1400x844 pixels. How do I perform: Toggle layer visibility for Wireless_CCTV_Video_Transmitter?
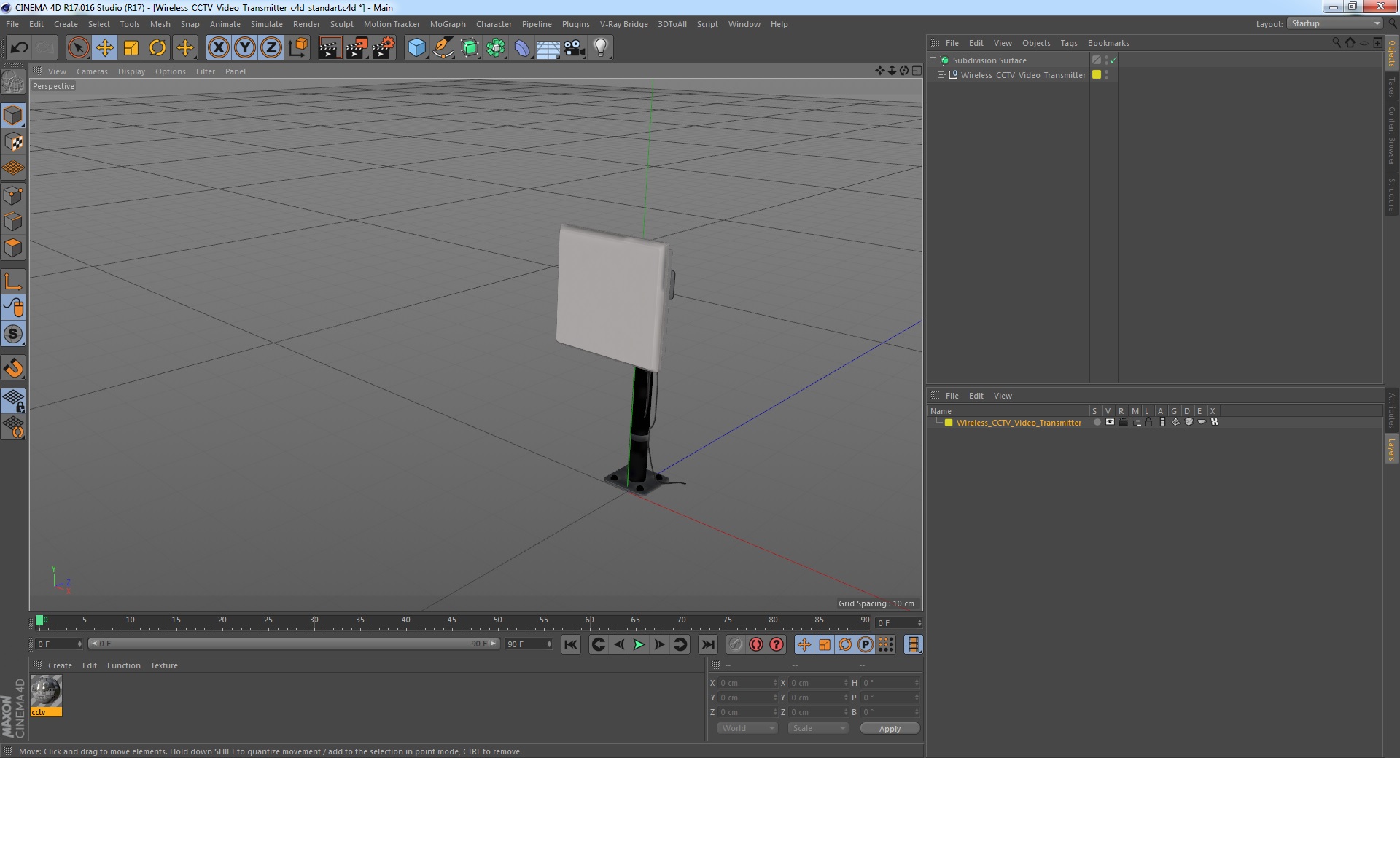tap(1110, 423)
